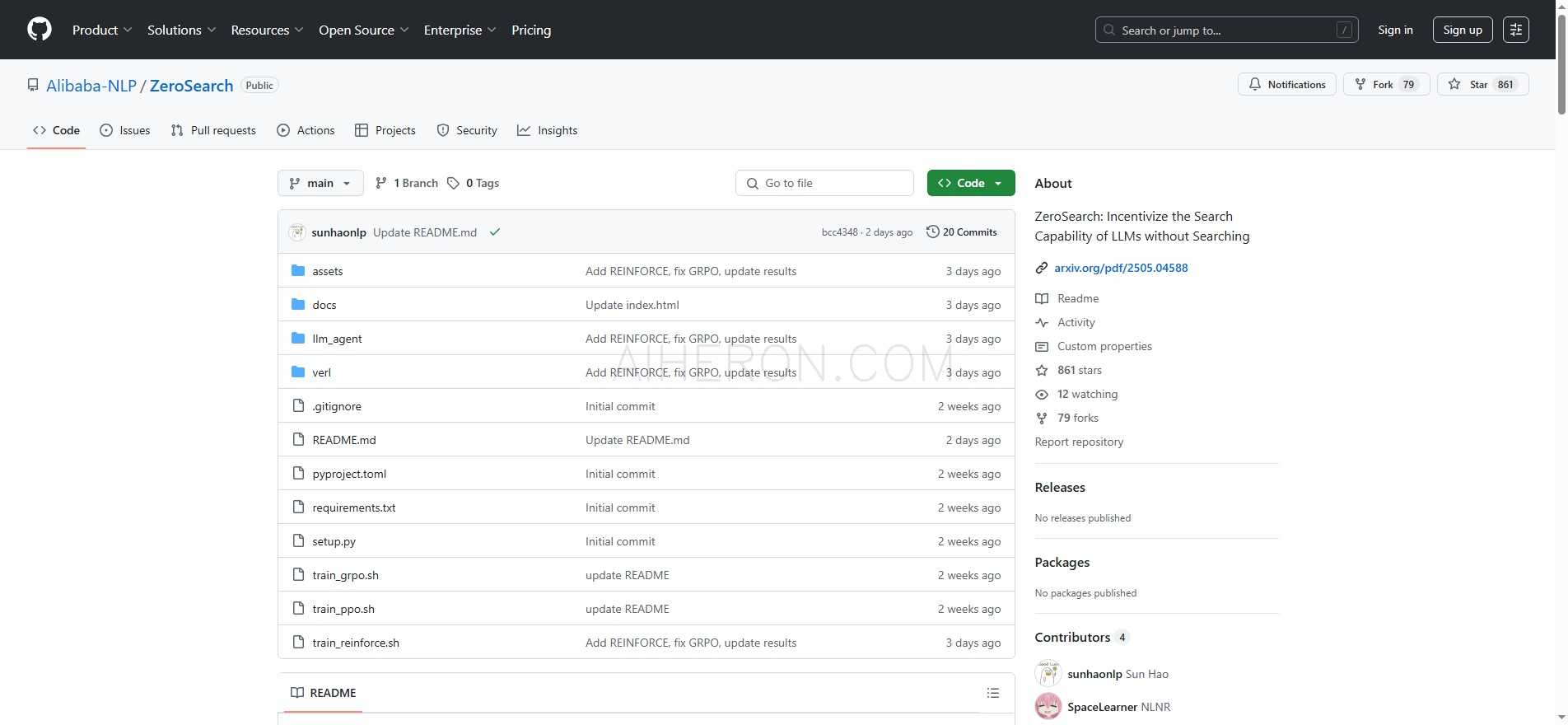Open the train_reinforce.sh file

tap(356, 643)
